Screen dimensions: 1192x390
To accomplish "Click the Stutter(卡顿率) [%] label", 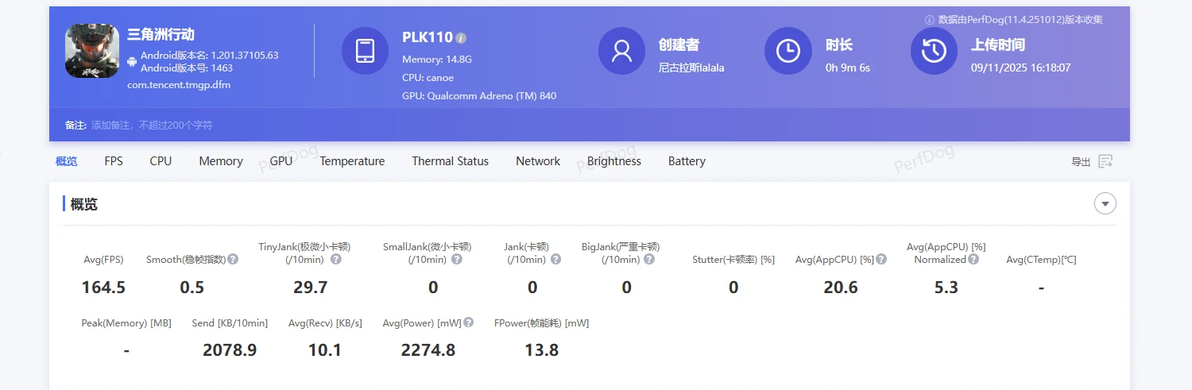I will (734, 259).
